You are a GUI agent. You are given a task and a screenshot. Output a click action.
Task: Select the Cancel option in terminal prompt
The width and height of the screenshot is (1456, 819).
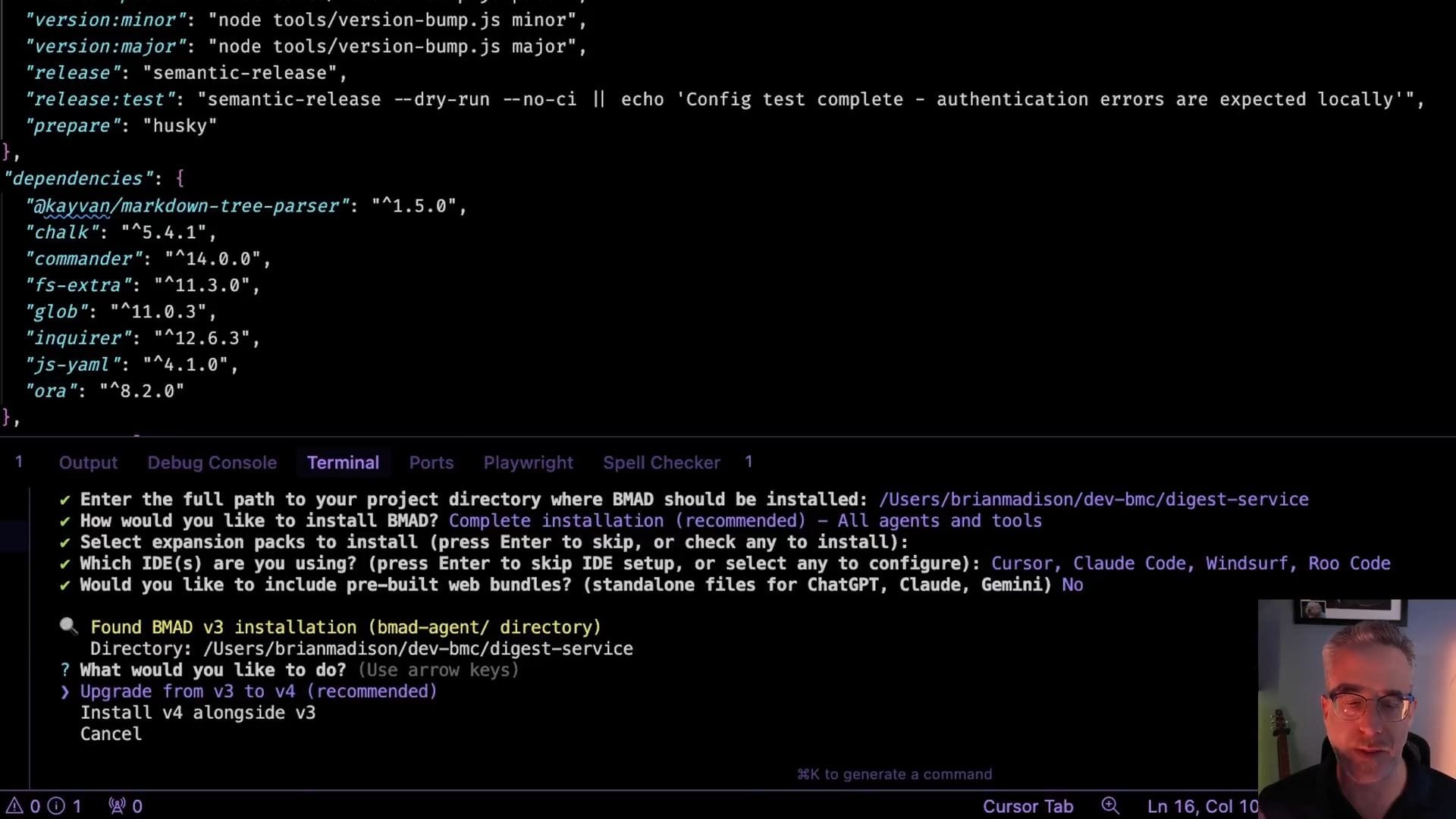(x=111, y=734)
